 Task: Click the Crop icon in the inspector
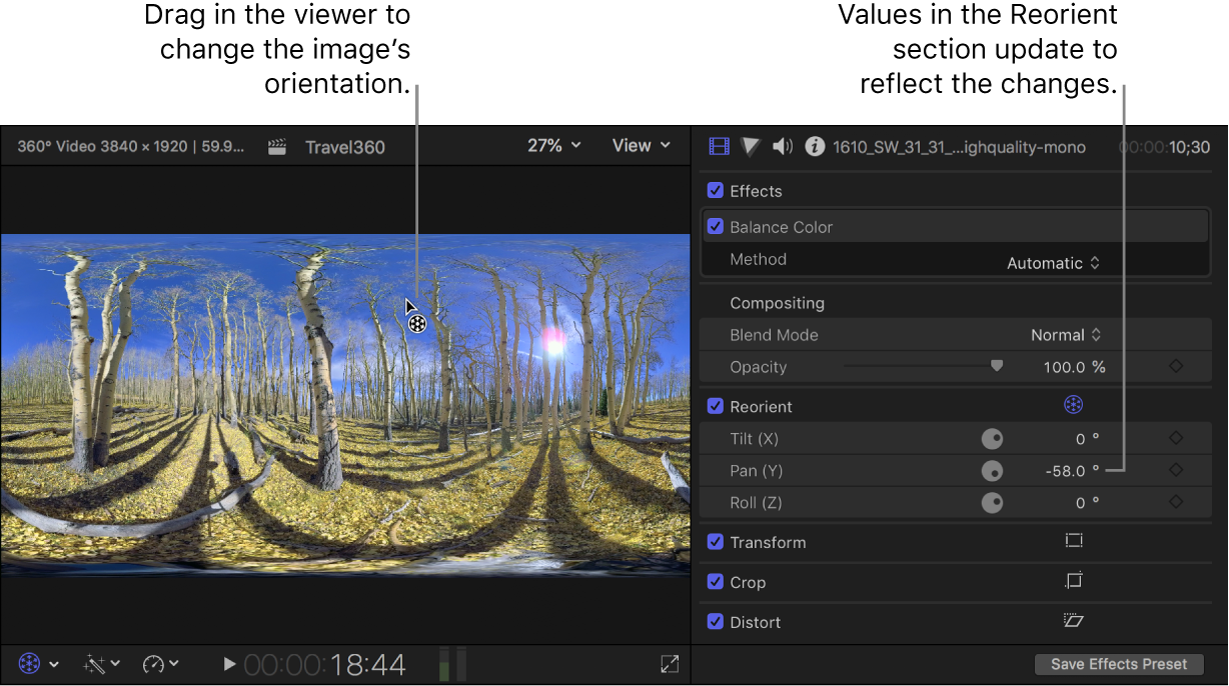[x=1073, y=581]
